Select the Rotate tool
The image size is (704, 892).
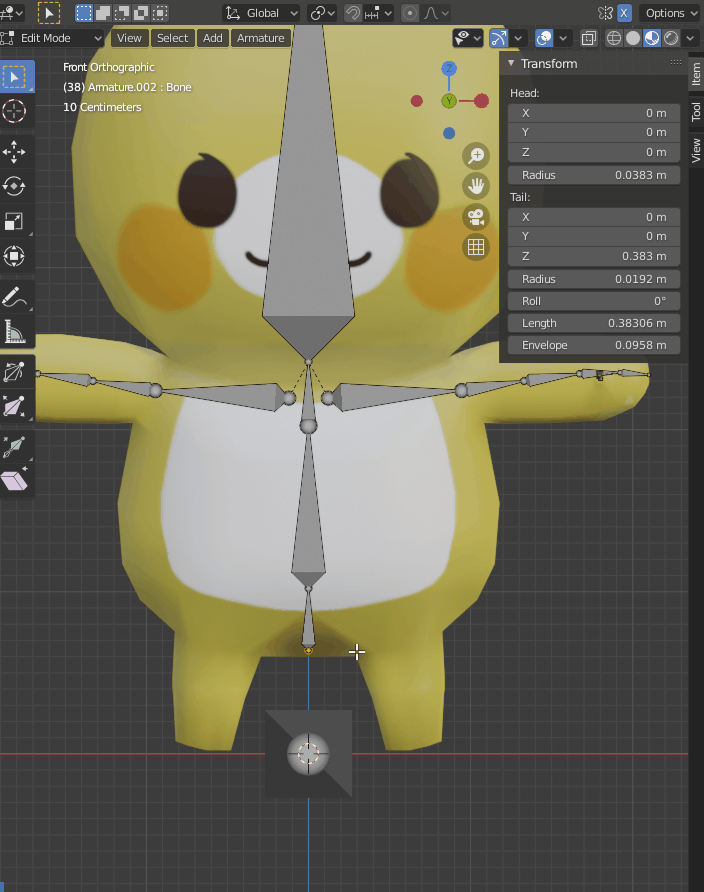[x=15, y=187]
